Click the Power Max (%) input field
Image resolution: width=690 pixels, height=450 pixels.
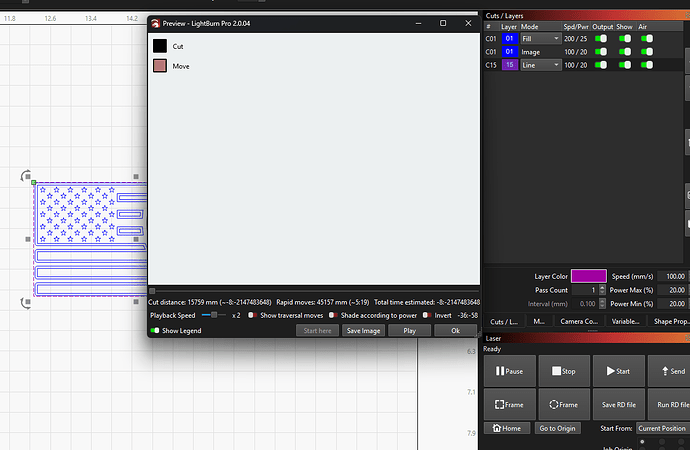[673, 290]
